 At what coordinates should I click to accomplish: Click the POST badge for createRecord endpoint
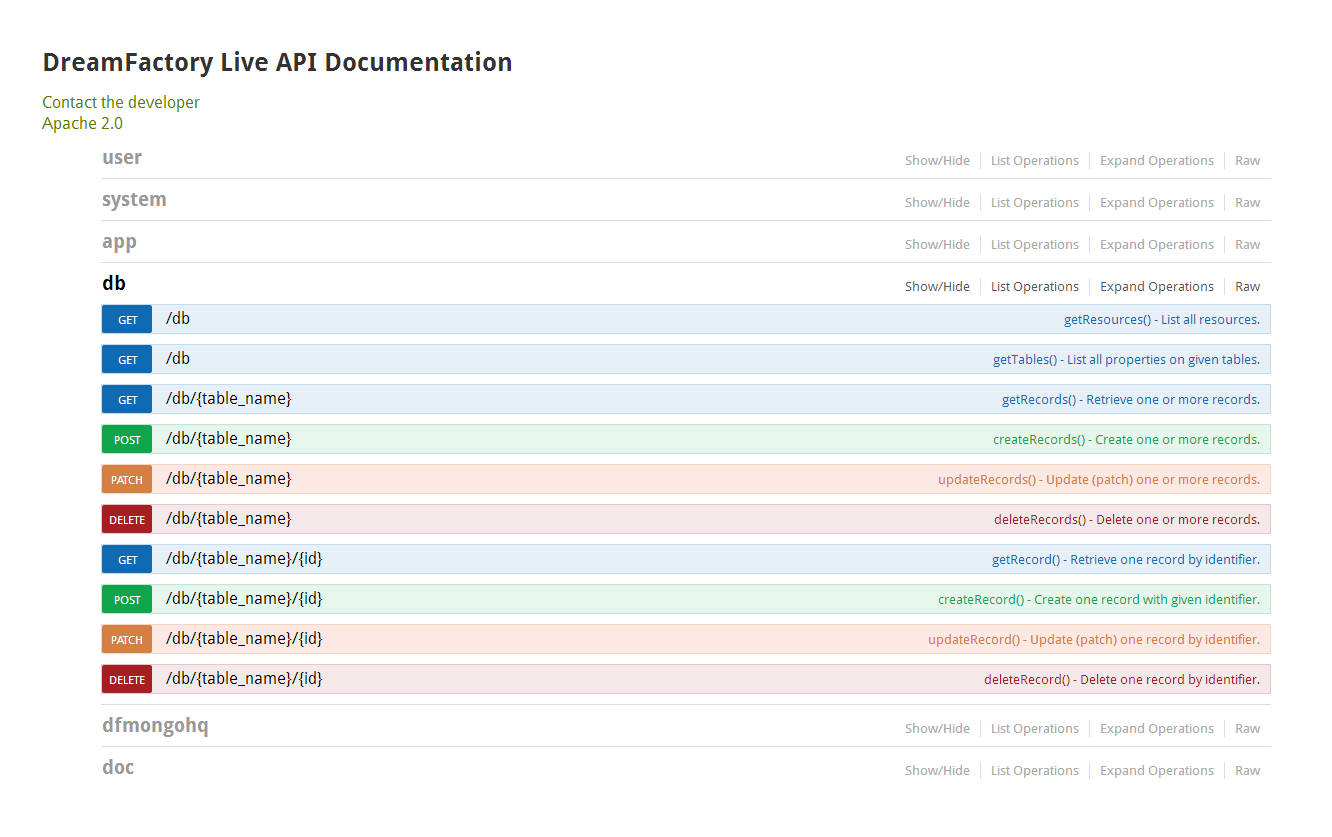pos(126,598)
